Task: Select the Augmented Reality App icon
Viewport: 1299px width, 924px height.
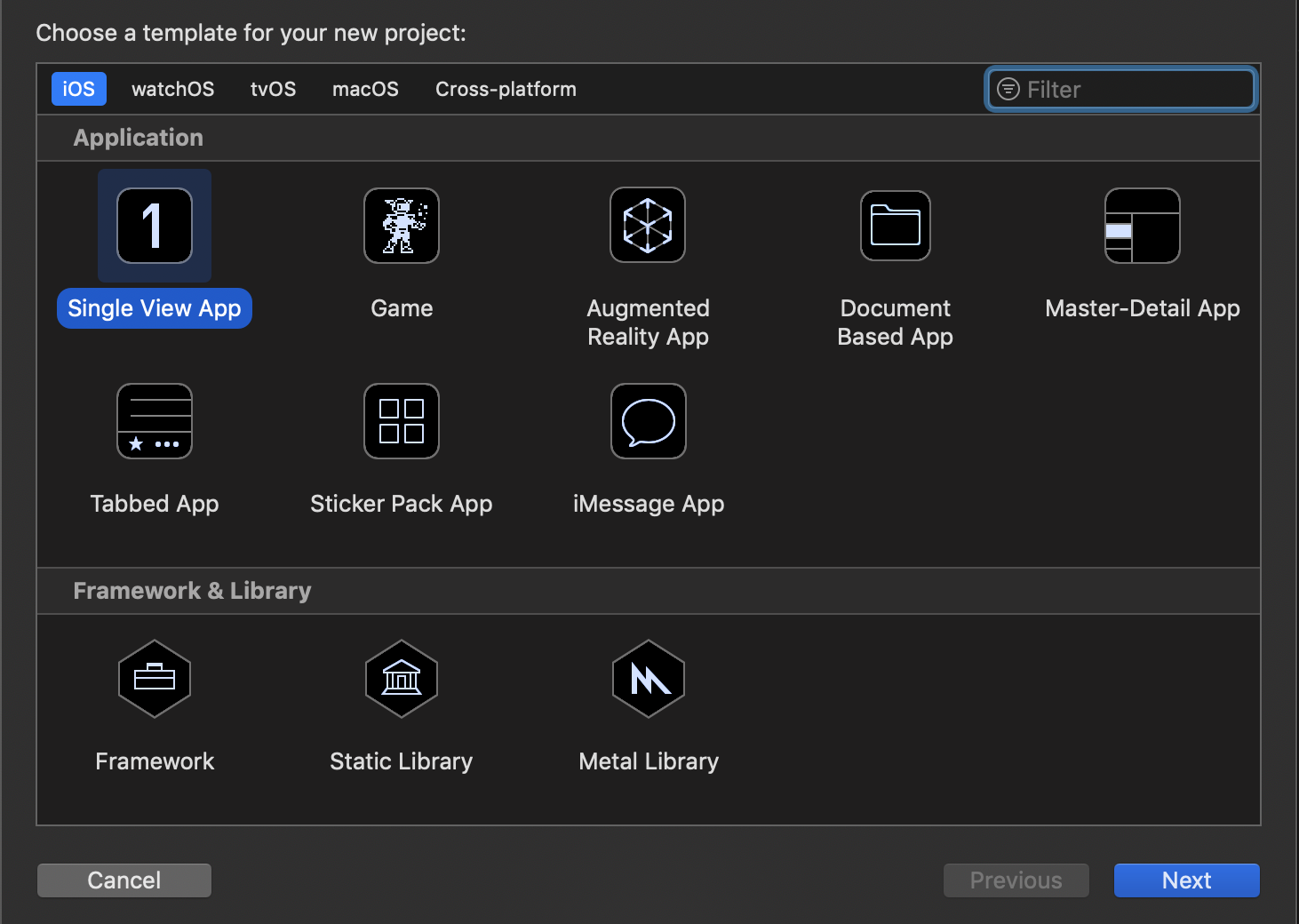Action: point(648,226)
